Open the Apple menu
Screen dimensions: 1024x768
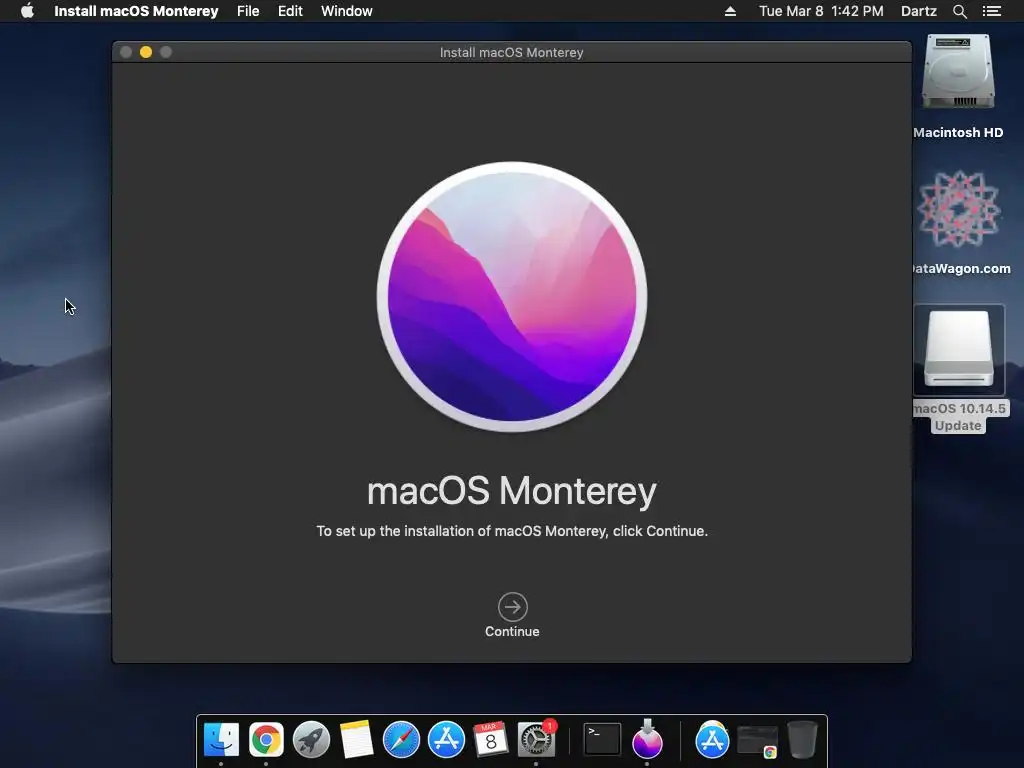tap(27, 11)
